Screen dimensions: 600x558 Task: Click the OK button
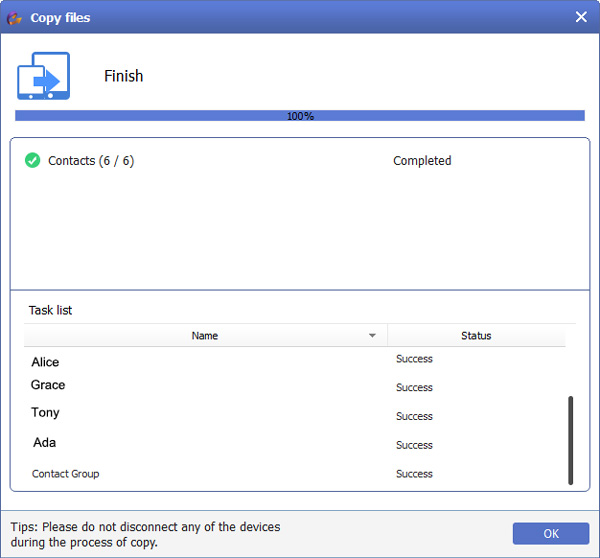pyautogui.click(x=550, y=534)
